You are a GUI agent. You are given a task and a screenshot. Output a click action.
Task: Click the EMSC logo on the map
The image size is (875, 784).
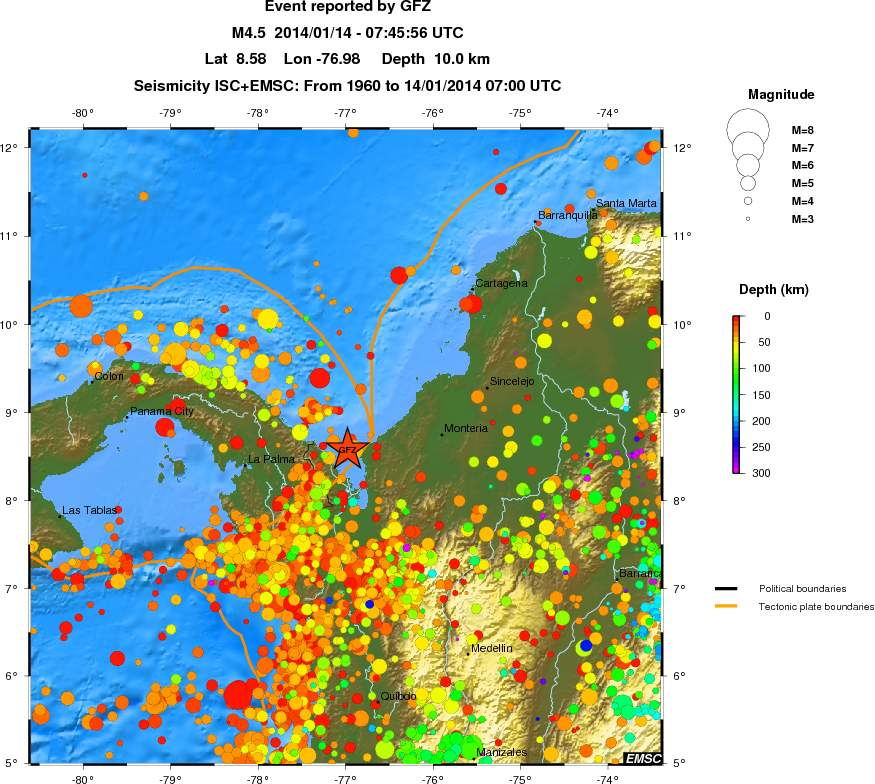643,758
